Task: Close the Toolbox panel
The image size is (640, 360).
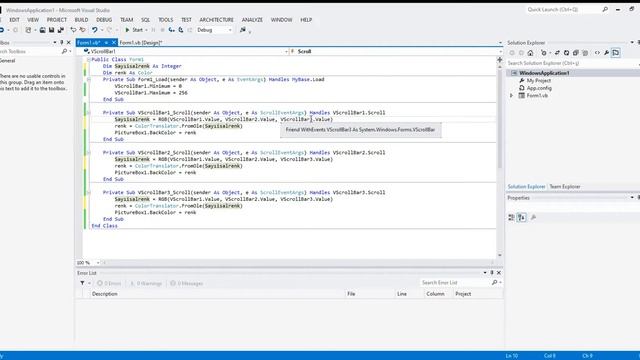Action: pos(69,42)
